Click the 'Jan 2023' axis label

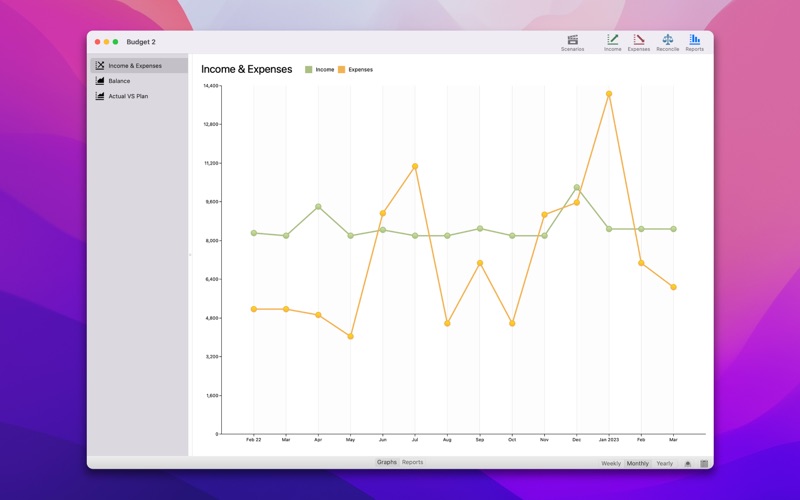pos(609,440)
